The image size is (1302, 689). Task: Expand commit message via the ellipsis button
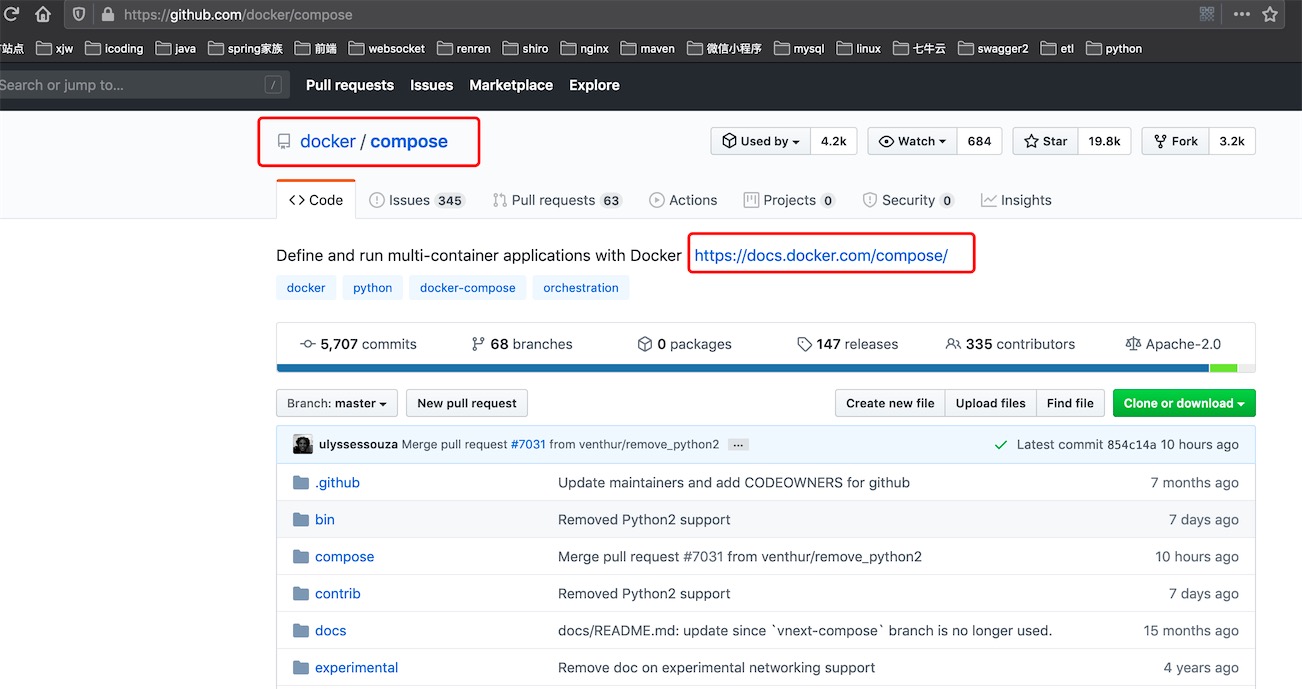[738, 445]
